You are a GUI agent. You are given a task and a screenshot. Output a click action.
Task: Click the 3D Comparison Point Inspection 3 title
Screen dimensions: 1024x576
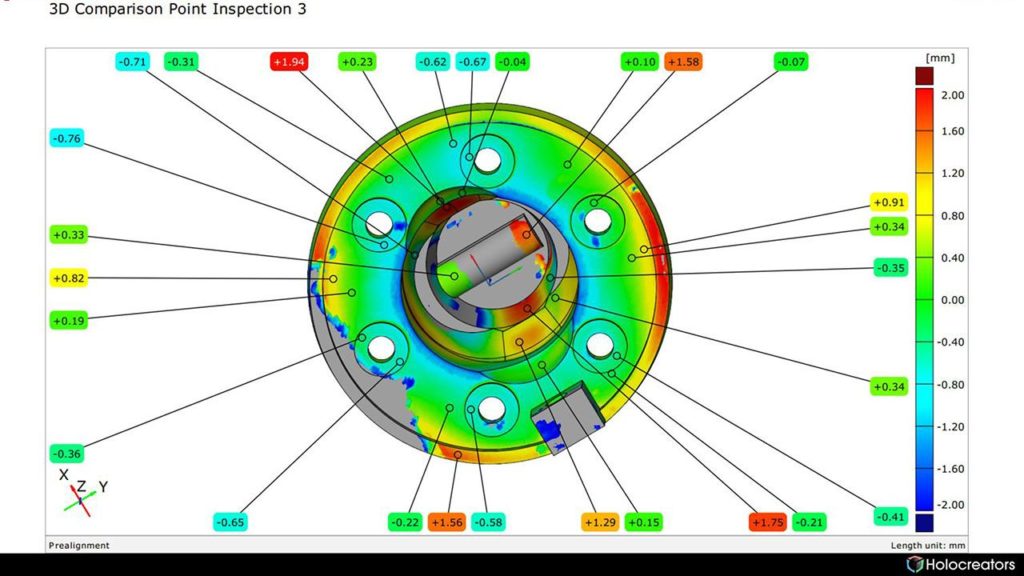click(178, 9)
